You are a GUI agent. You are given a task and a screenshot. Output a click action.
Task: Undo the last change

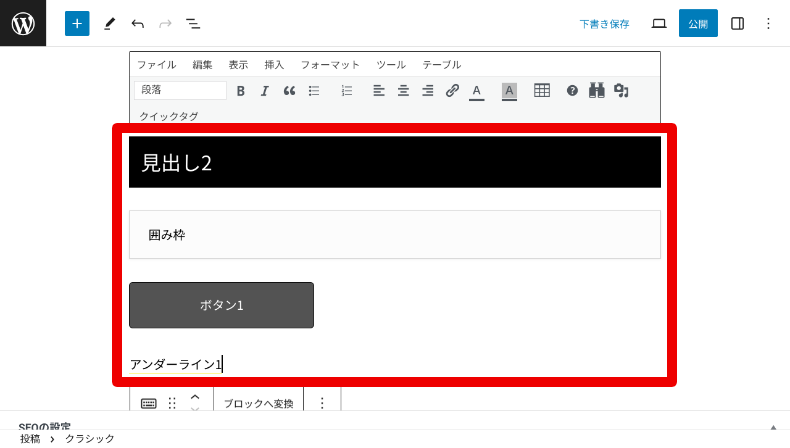138,24
